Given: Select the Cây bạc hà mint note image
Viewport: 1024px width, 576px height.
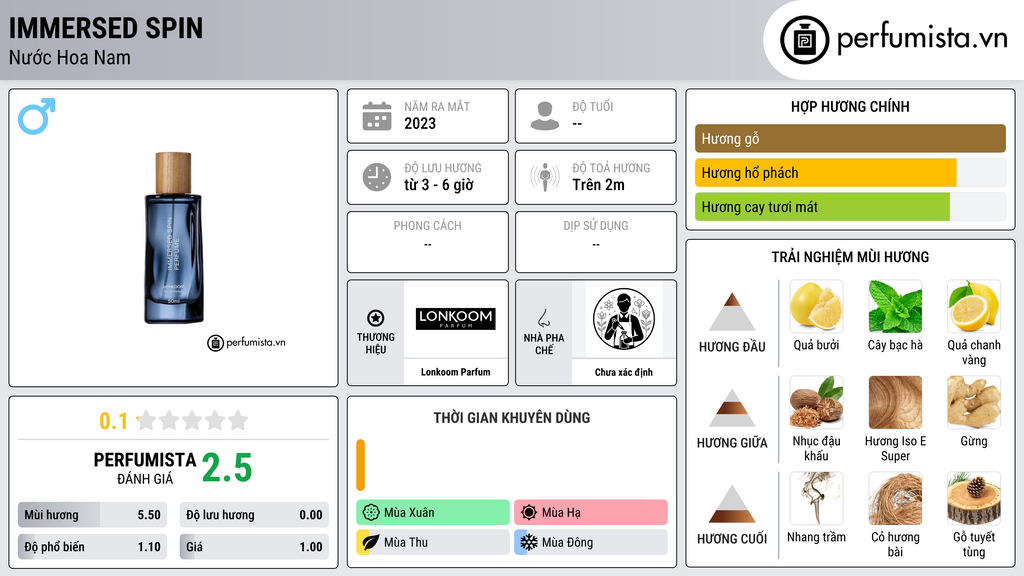Looking at the screenshot, I should click(895, 306).
